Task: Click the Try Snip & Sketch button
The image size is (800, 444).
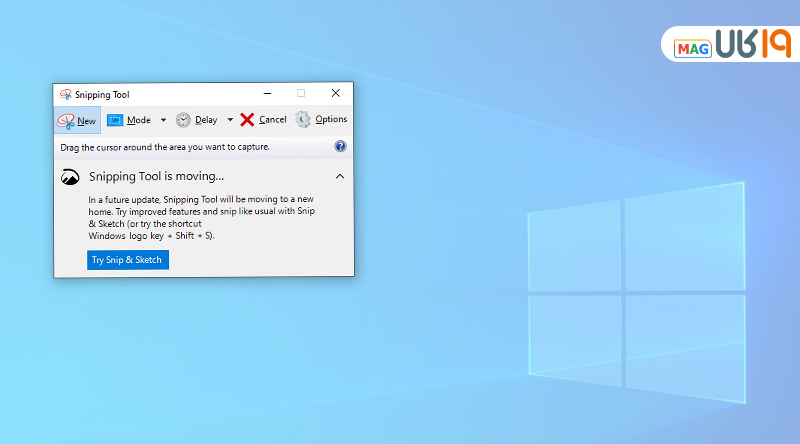Action: [128, 260]
